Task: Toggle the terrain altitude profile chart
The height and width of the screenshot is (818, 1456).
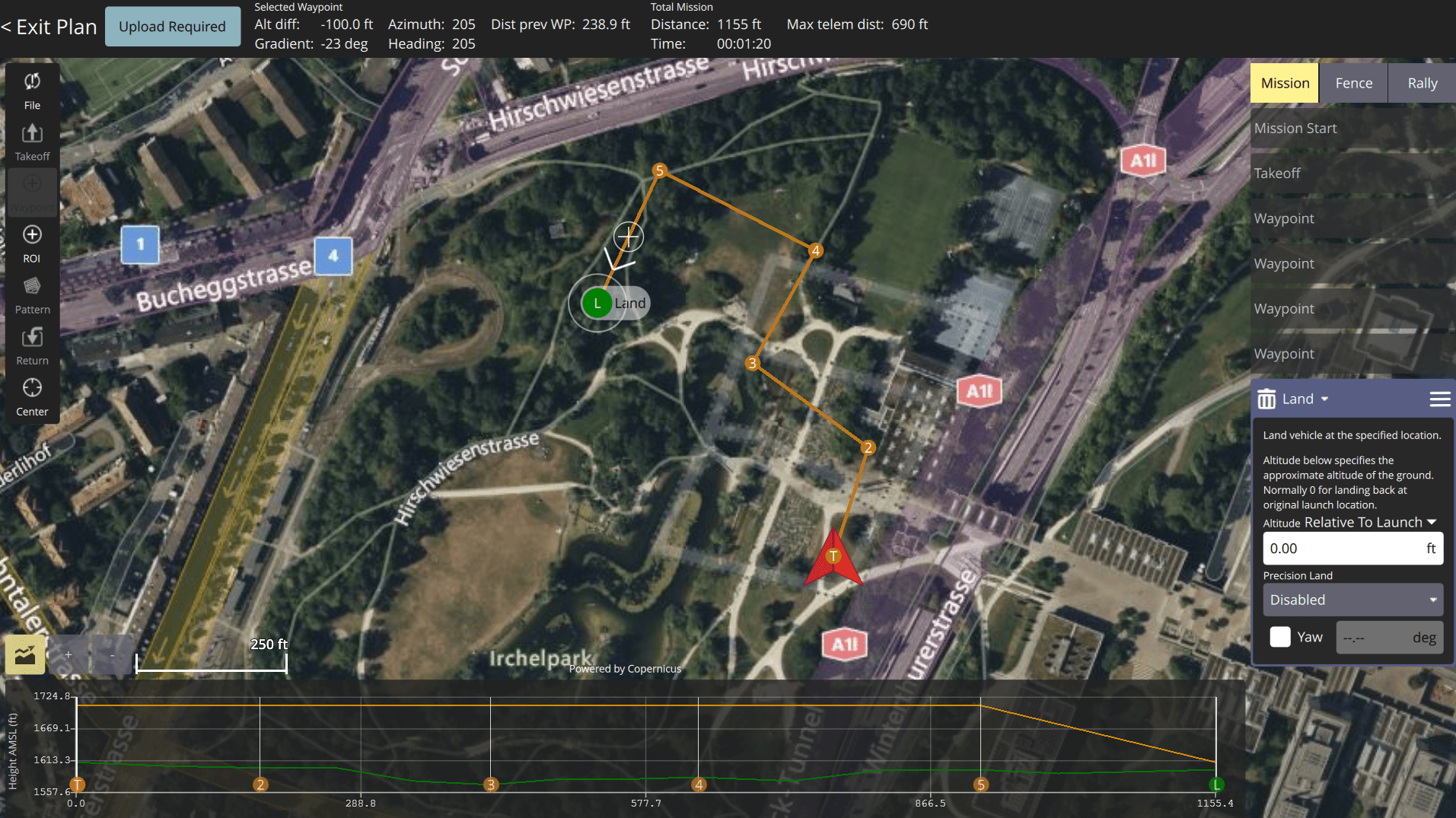Action: coord(25,654)
